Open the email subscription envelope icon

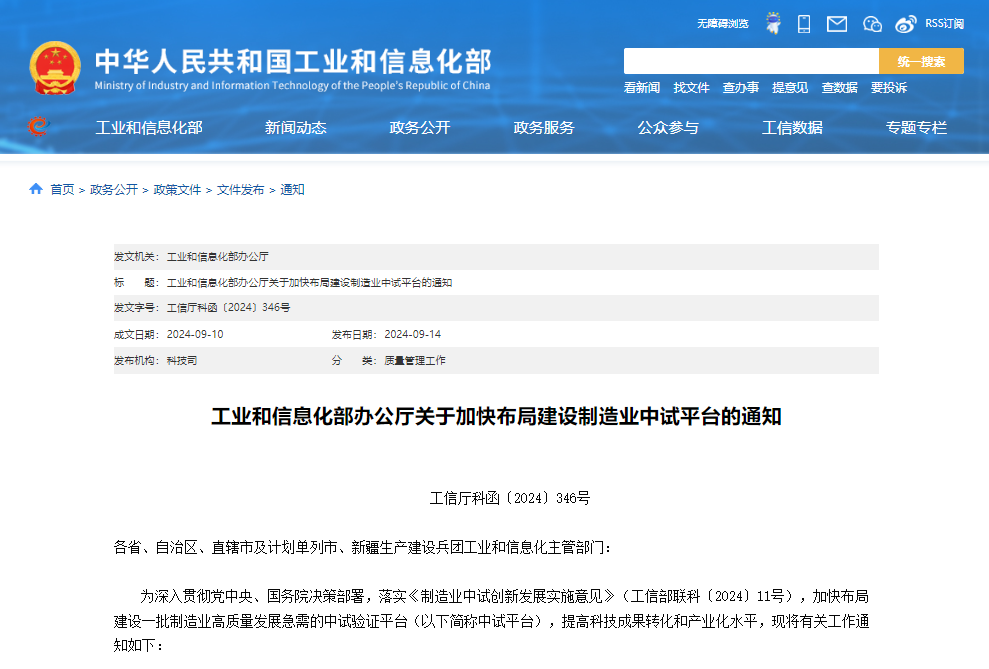coord(836,23)
